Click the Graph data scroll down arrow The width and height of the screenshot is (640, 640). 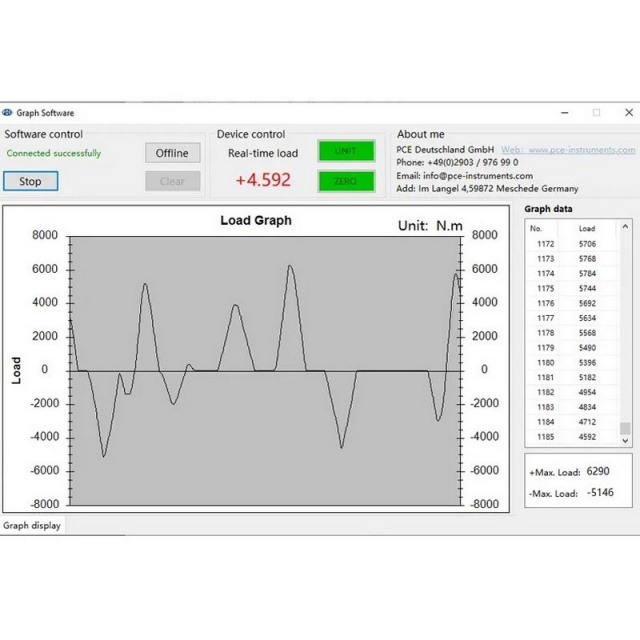tap(625, 440)
